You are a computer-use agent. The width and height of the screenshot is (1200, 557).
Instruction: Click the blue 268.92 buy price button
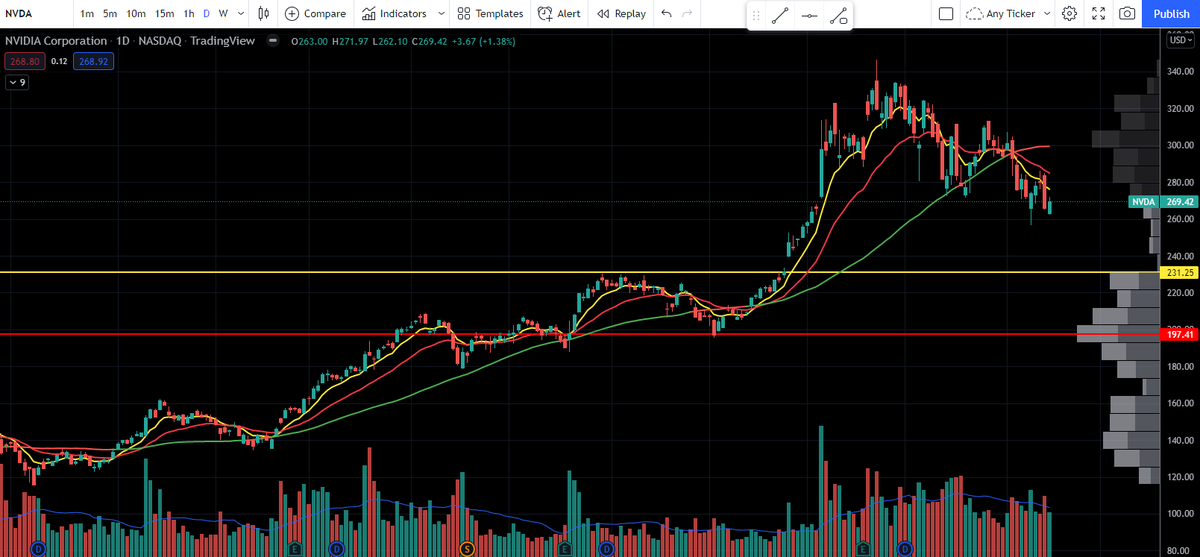tap(93, 61)
